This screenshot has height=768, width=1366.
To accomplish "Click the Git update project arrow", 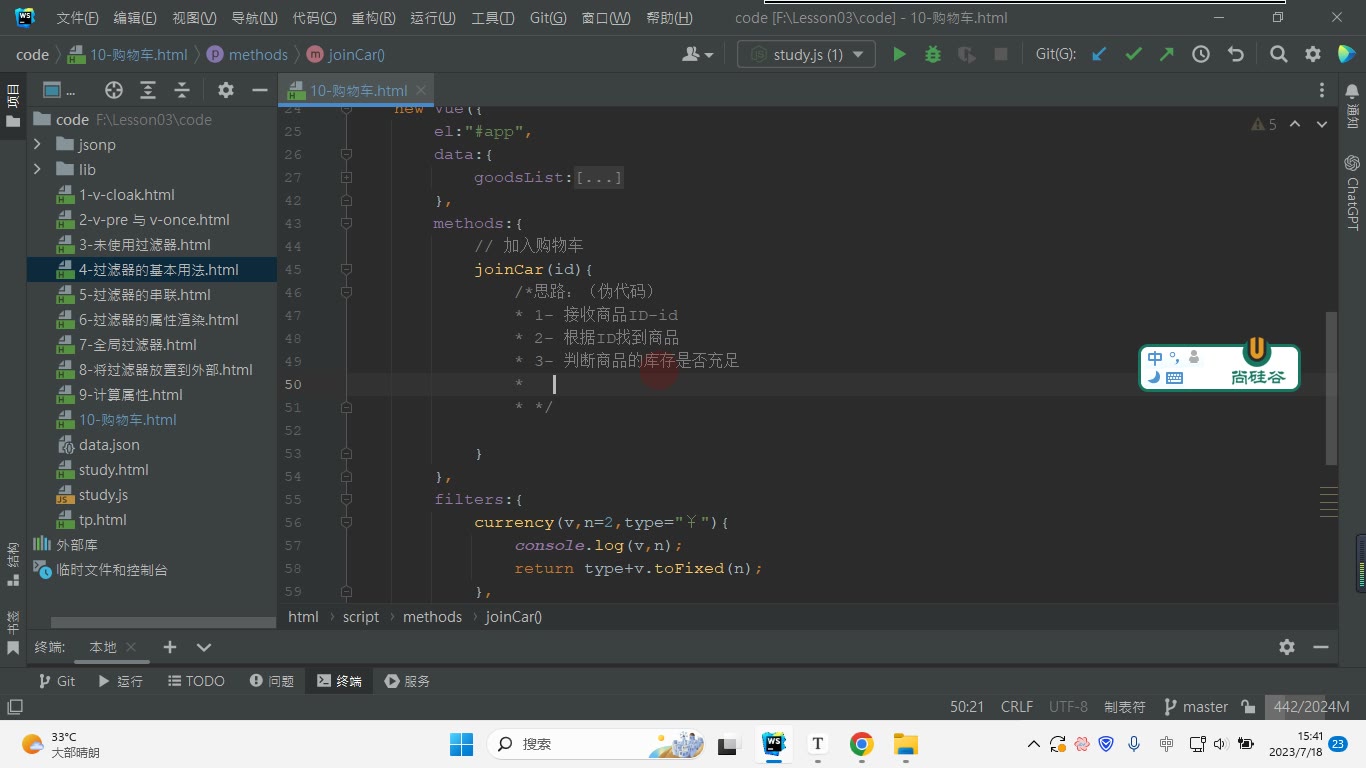I will pos(1099,55).
